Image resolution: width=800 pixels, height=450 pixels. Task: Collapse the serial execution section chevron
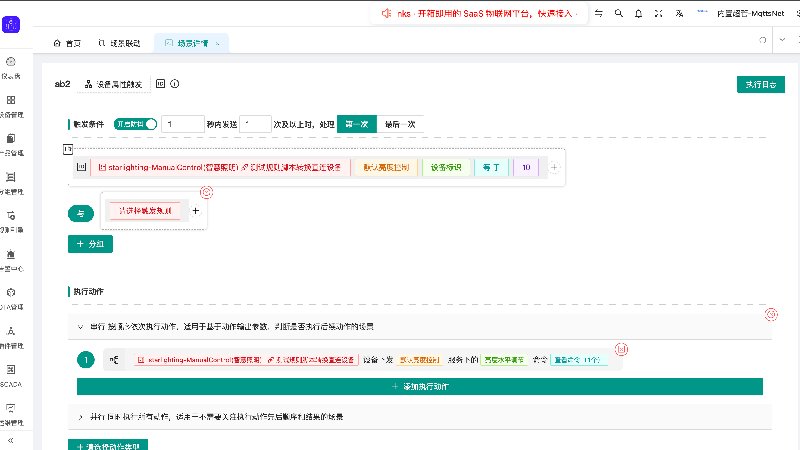click(x=80, y=327)
